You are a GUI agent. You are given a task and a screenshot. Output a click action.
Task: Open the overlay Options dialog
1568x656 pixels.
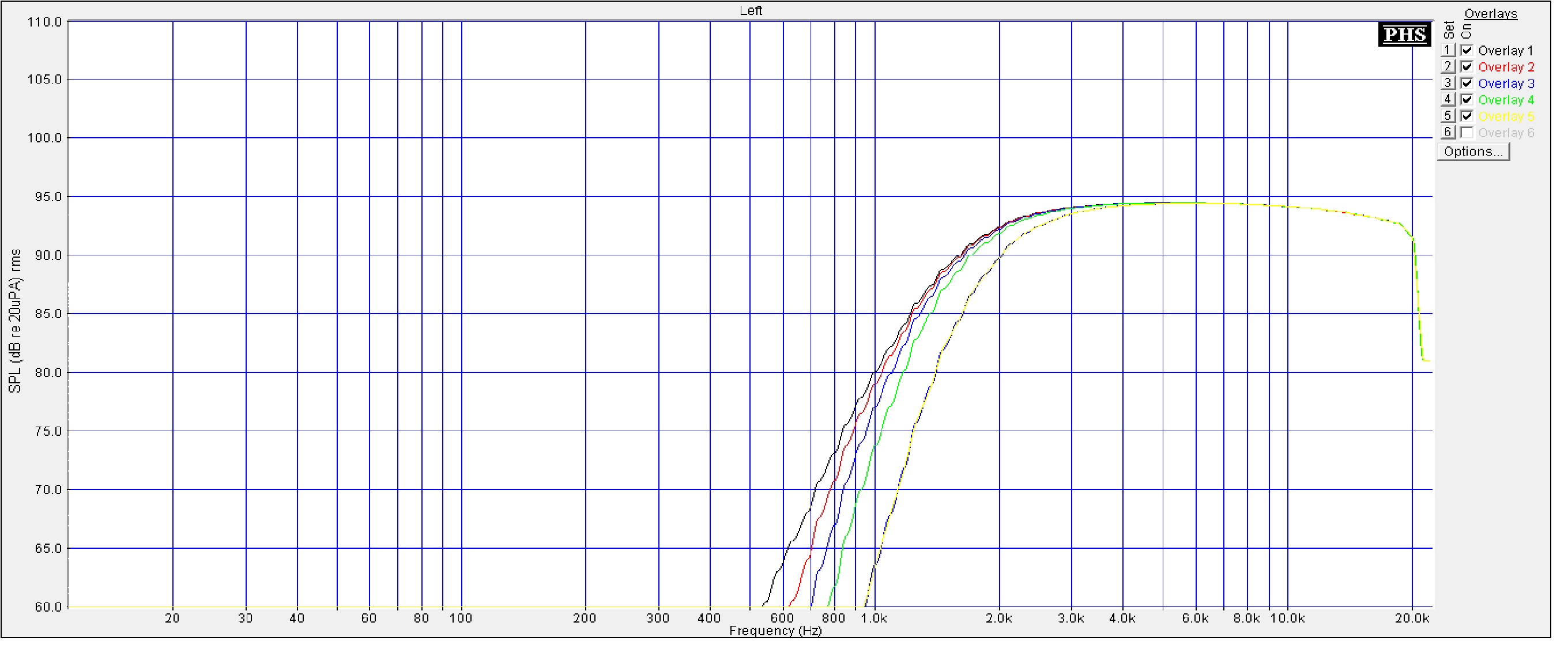(x=1473, y=152)
